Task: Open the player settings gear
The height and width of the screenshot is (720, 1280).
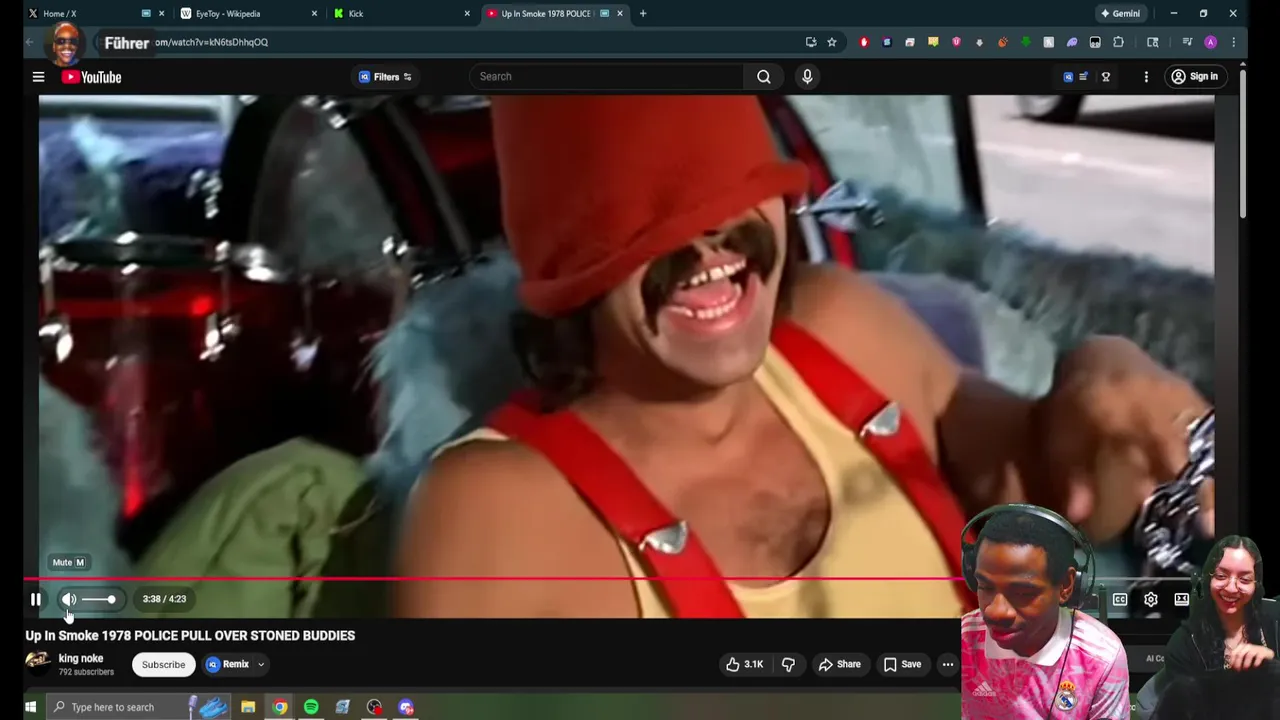Action: (x=1151, y=599)
